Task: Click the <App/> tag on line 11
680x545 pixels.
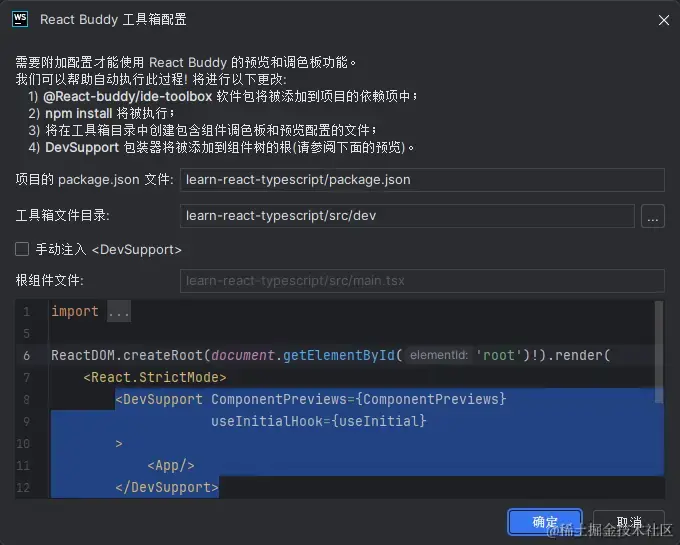Action: pos(171,466)
